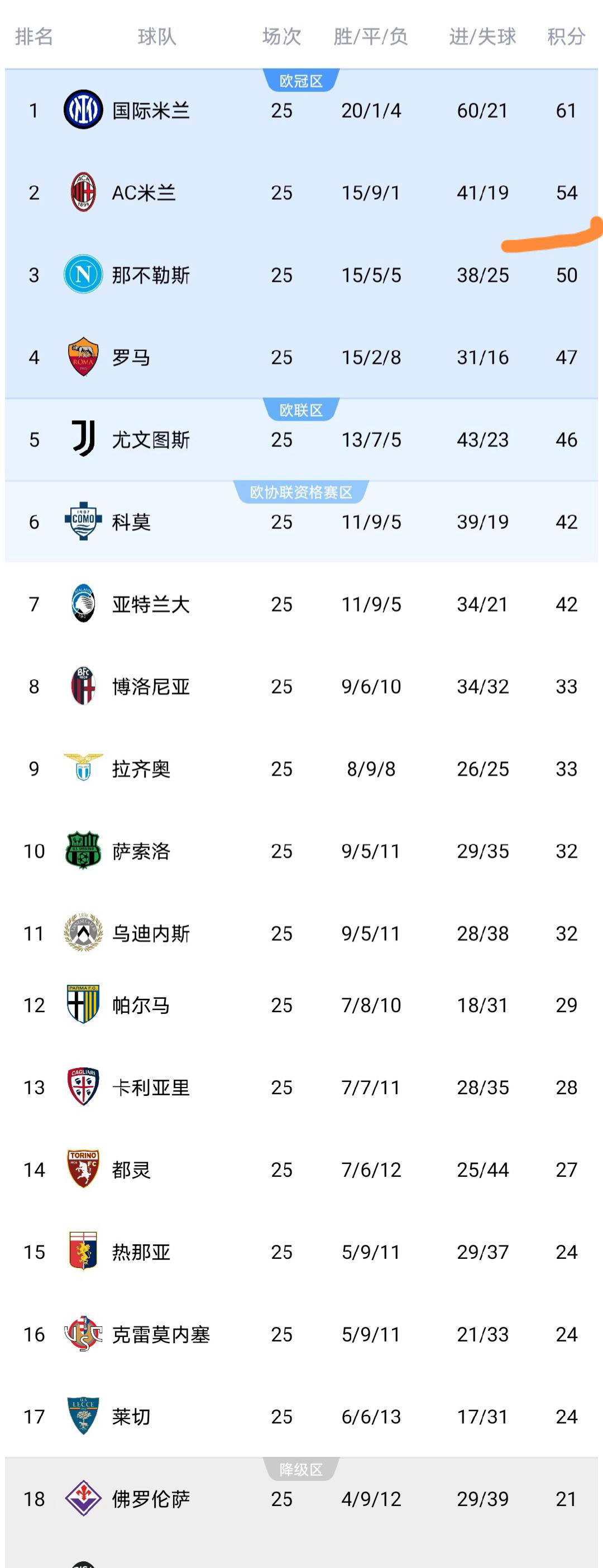Click the Inter Milan club crest
Screen dimensions: 603x1568
click(83, 110)
